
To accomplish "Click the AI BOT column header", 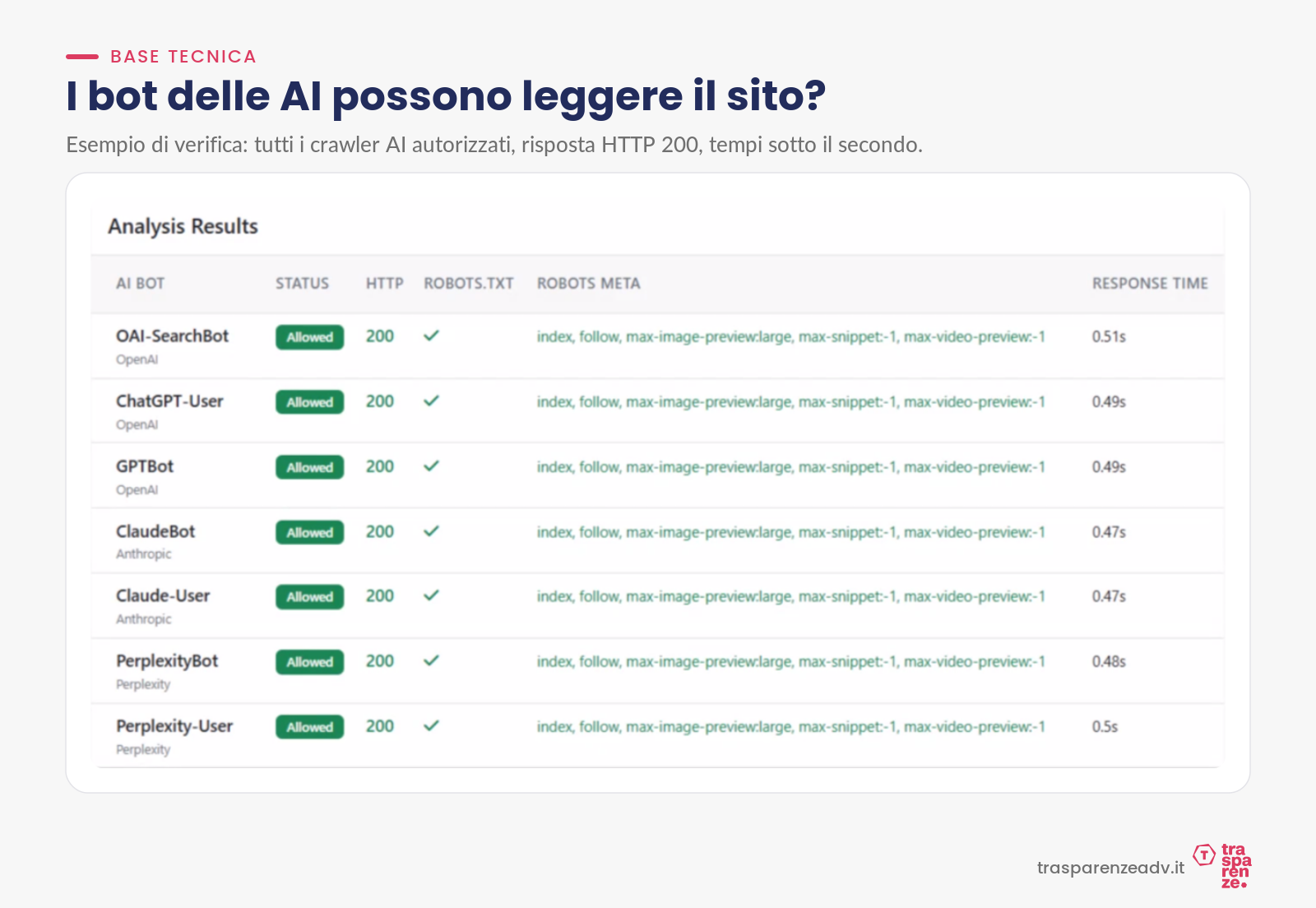I will click(140, 283).
